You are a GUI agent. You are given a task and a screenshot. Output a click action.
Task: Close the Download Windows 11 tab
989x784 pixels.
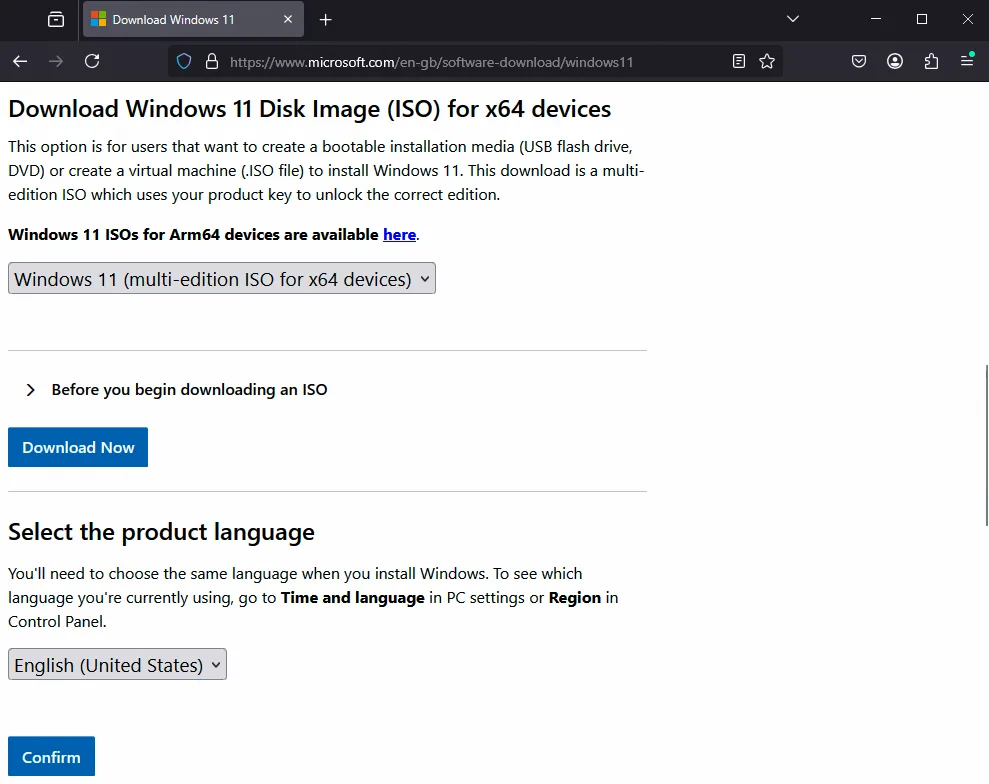pos(288,20)
